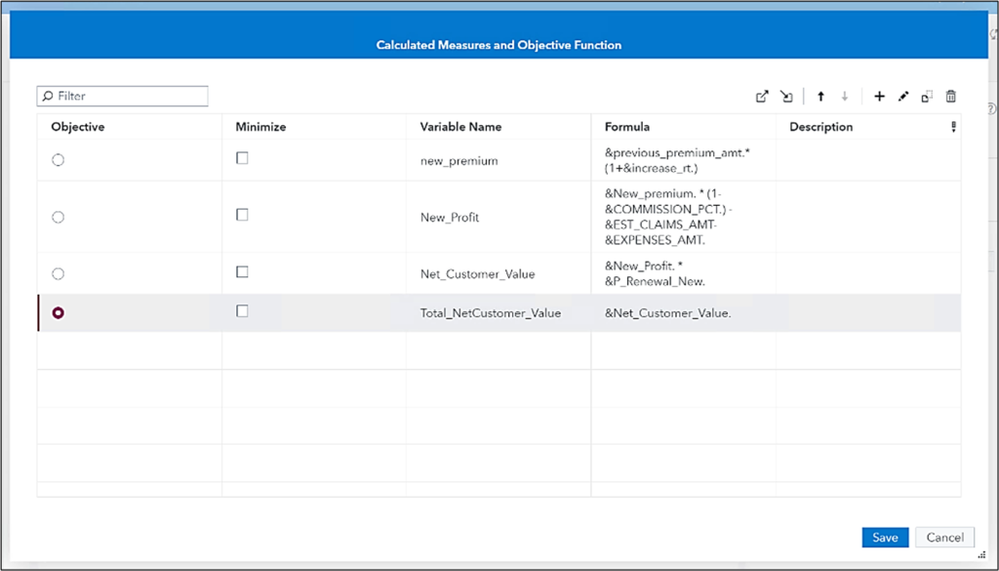This screenshot has width=999, height=571.
Task: Save the calculated measures
Action: pyautogui.click(x=885, y=537)
